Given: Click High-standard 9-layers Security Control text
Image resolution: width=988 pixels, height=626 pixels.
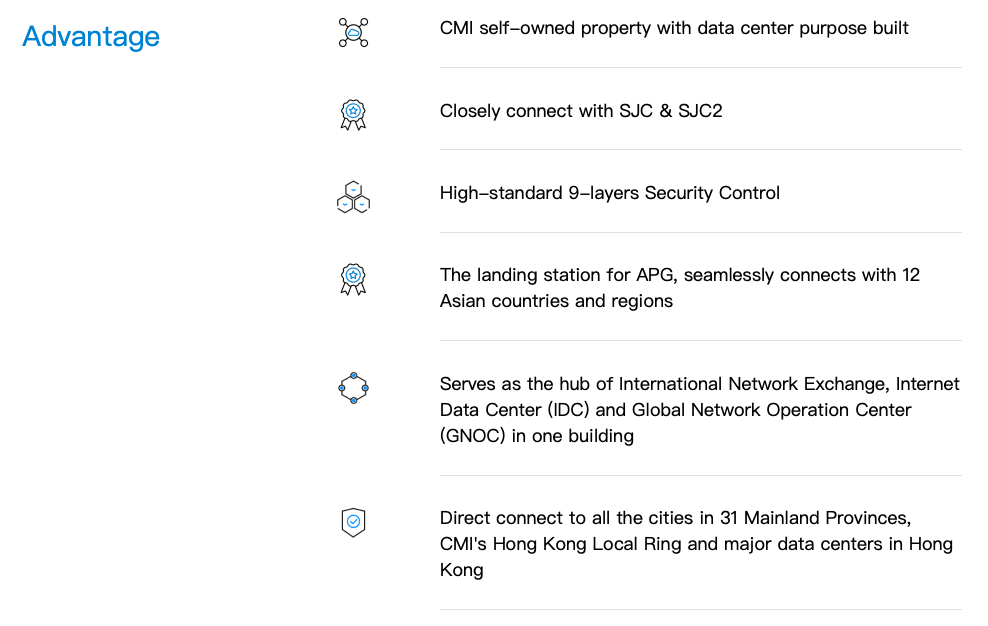Looking at the screenshot, I should point(610,193).
